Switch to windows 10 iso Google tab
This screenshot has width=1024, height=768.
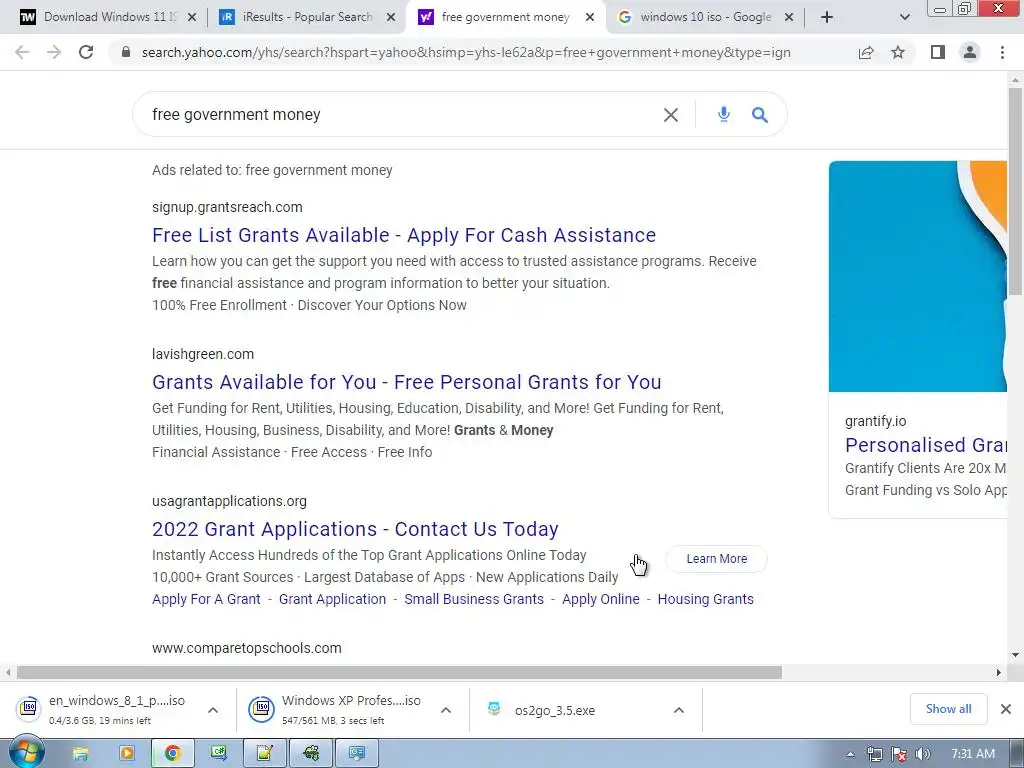tap(705, 17)
